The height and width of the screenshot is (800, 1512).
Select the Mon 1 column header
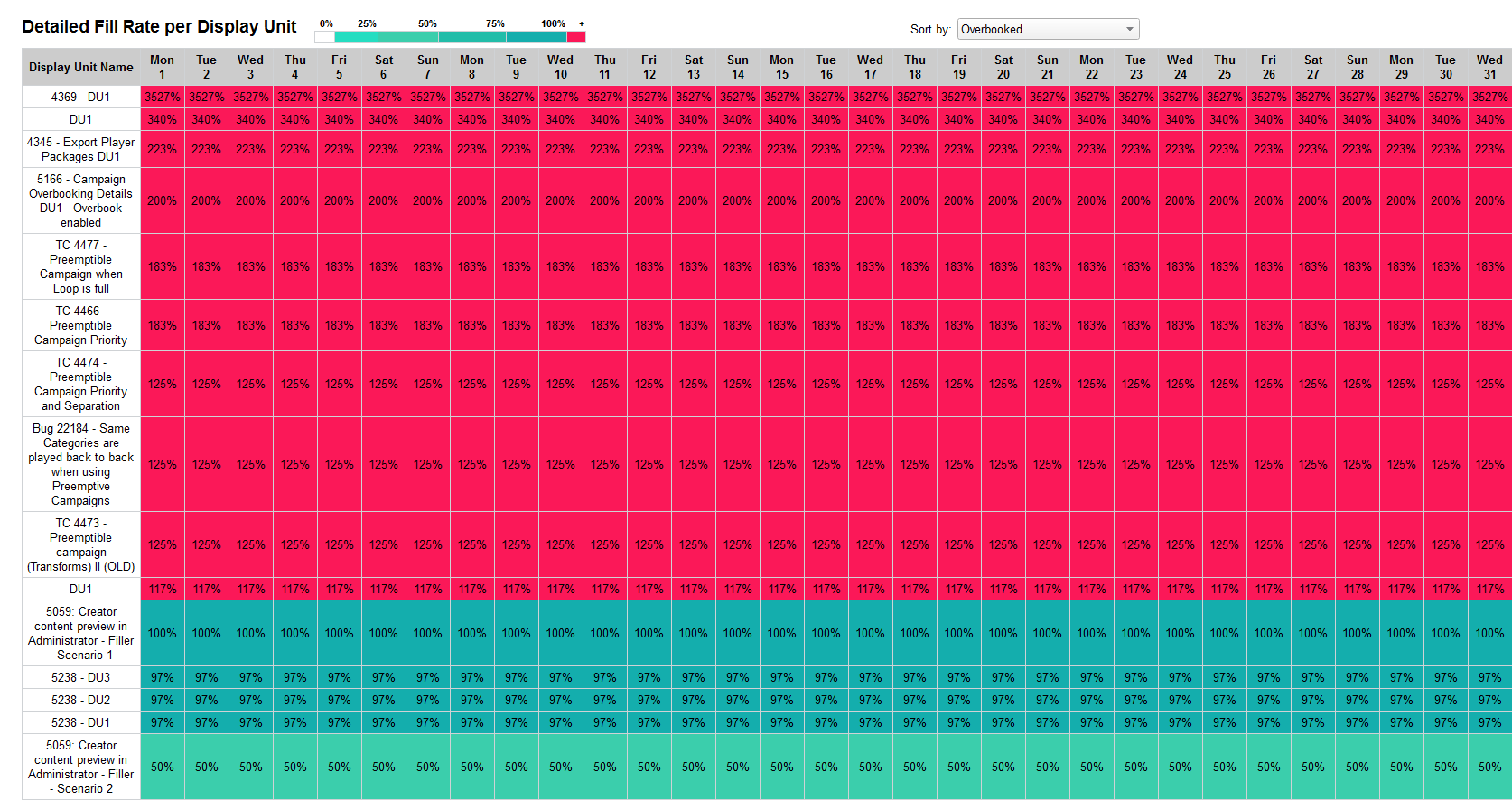pyautogui.click(x=163, y=67)
